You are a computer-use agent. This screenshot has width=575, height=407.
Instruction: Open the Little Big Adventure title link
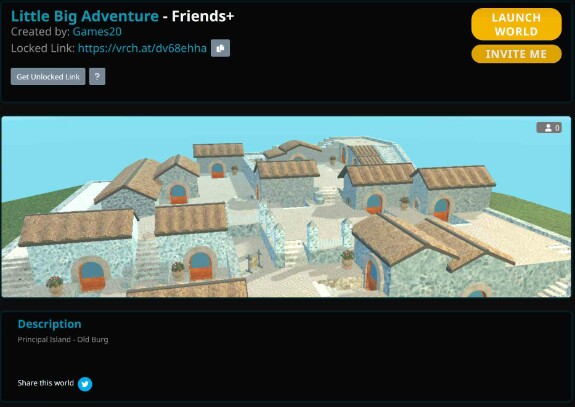coord(85,16)
